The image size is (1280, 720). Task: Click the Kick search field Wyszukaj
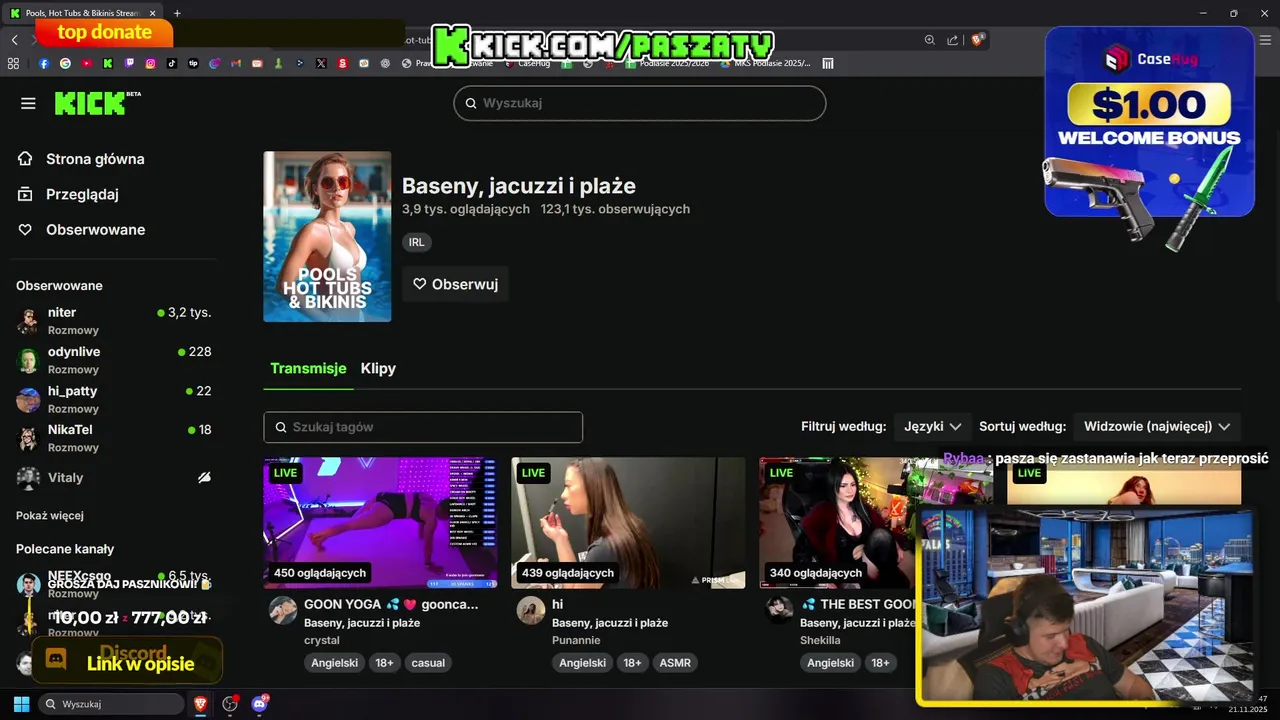click(640, 103)
